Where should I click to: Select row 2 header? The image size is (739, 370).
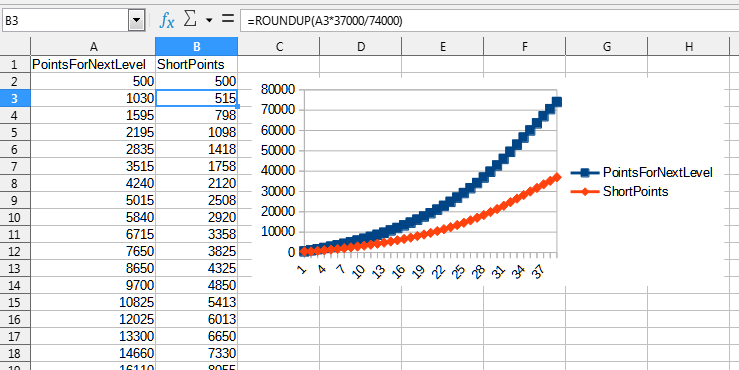[x=15, y=81]
